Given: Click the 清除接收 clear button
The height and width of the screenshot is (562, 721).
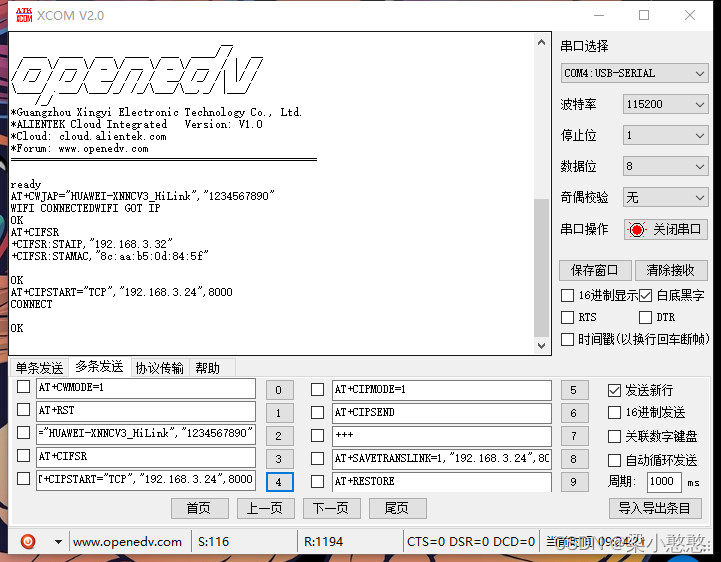Looking at the screenshot, I should click(670, 270).
